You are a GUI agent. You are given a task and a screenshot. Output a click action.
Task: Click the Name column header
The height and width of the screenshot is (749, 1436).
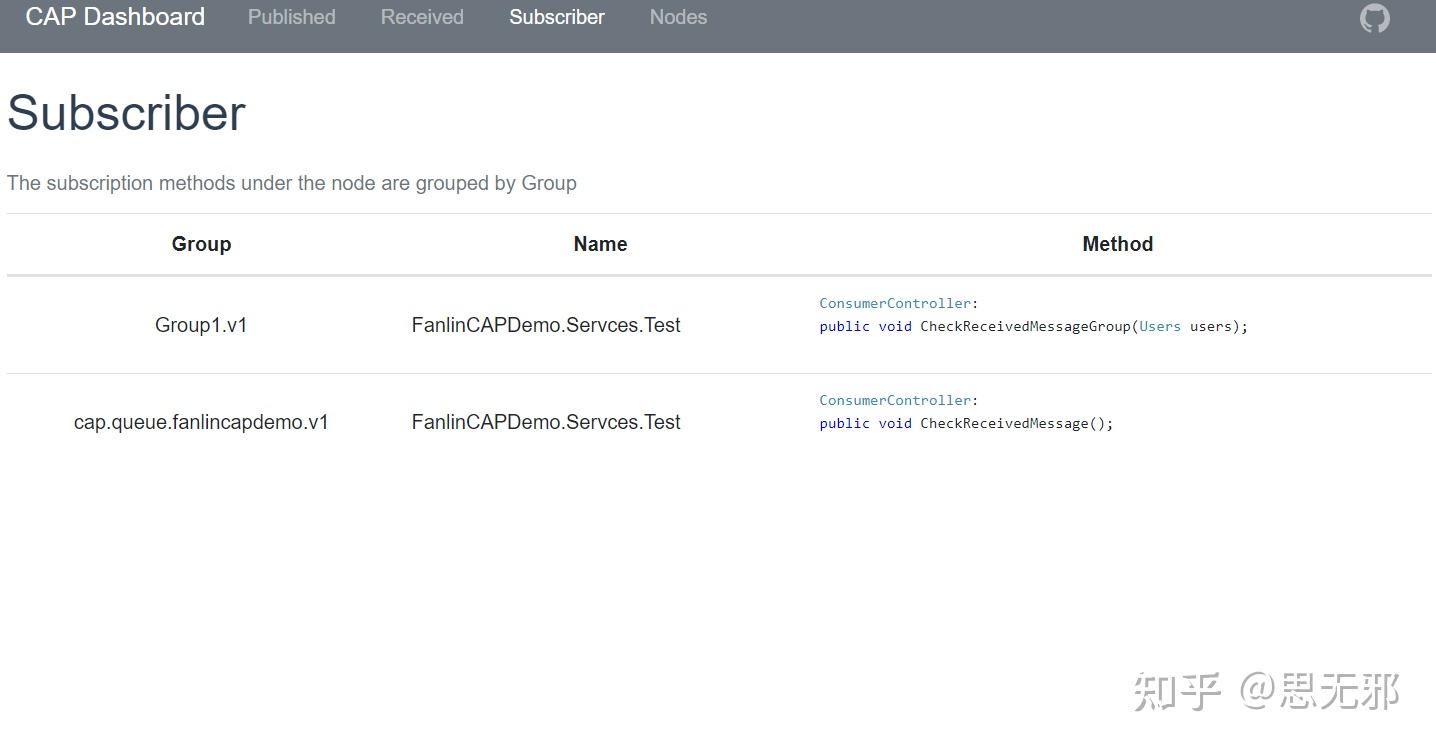[600, 244]
